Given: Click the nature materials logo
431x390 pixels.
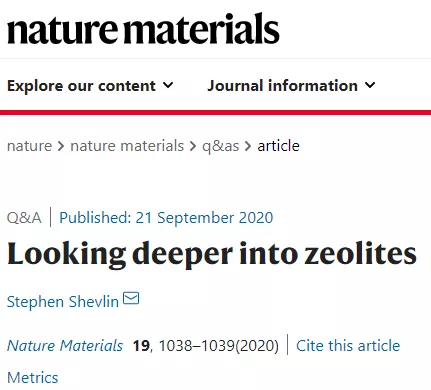Looking at the screenshot, I should point(143,29).
